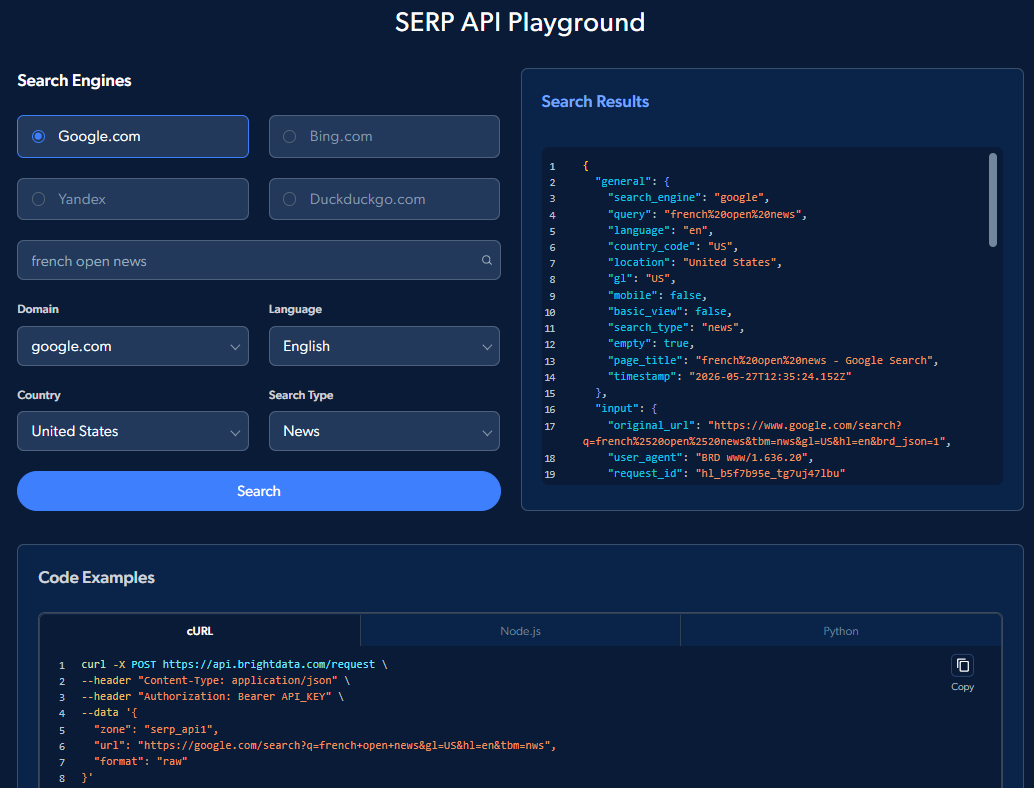Viewport: 1034px width, 788px height.
Task: Click the "user_agent" line in results
Action: coord(710,458)
